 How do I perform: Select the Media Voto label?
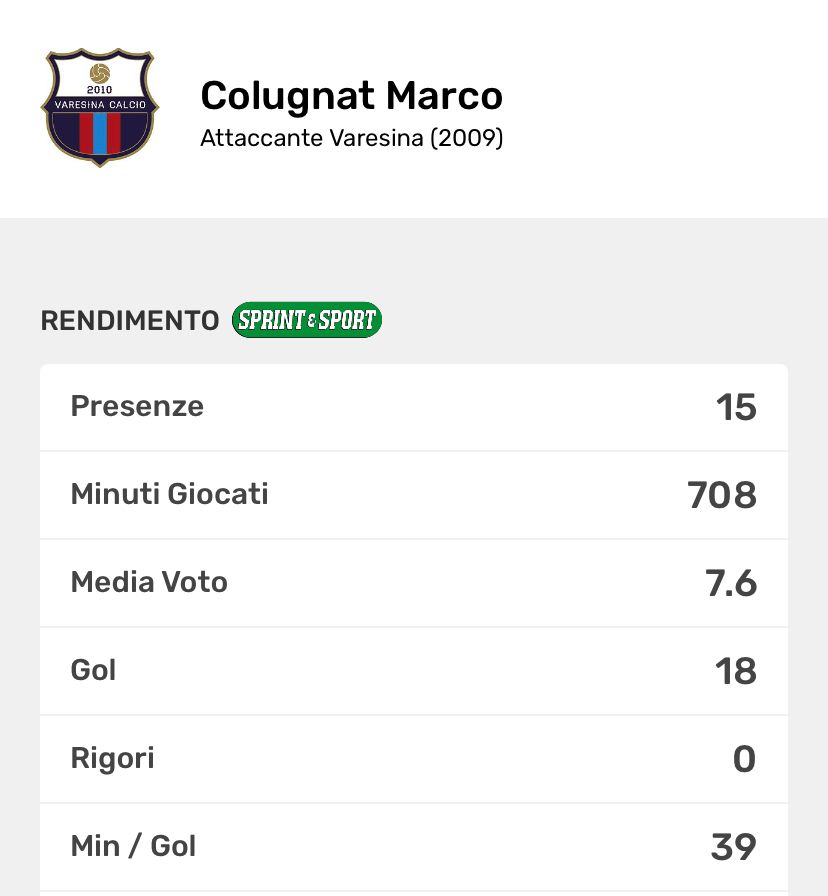coord(149,582)
